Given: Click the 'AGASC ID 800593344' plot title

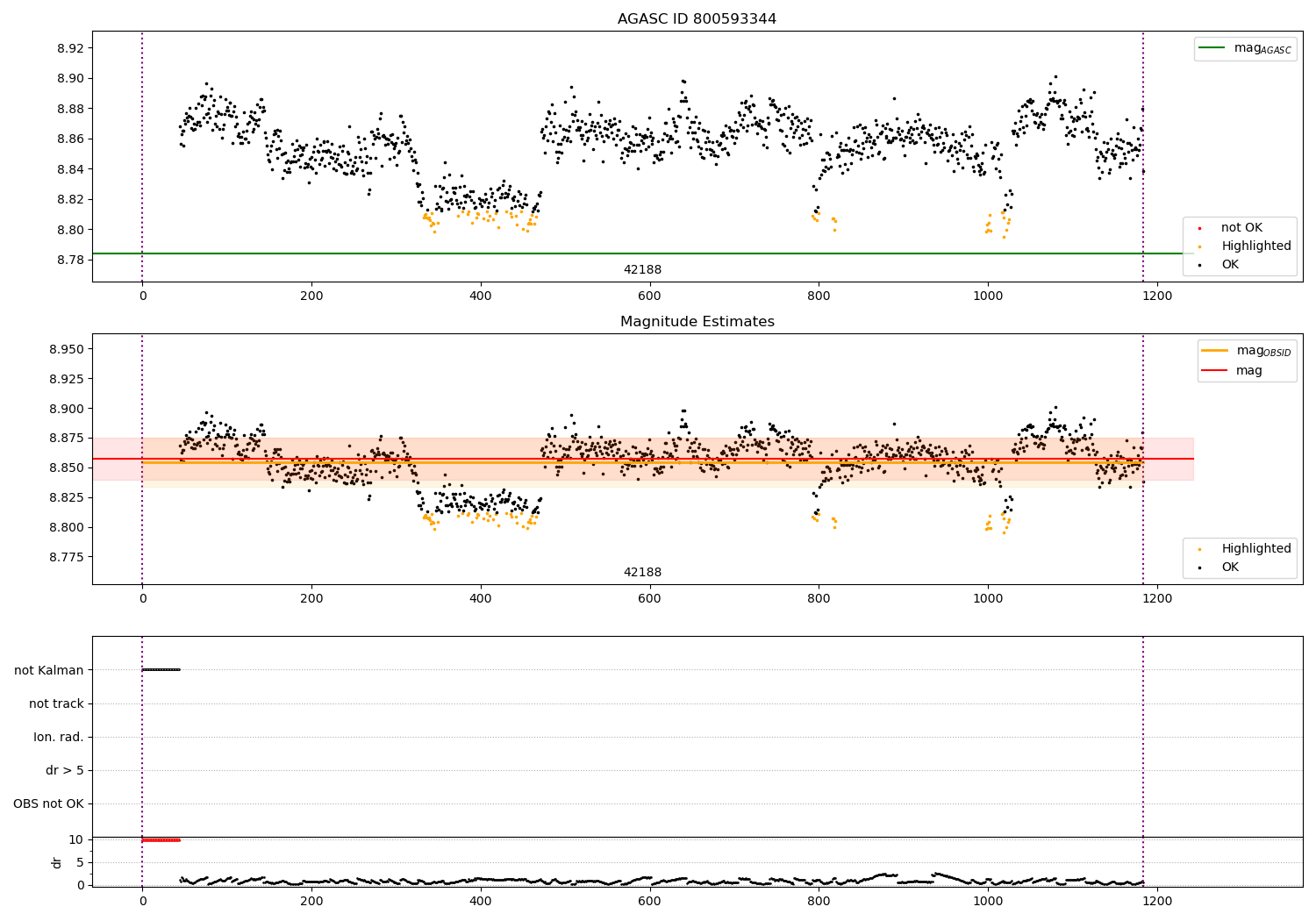Looking at the screenshot, I should click(x=697, y=19).
